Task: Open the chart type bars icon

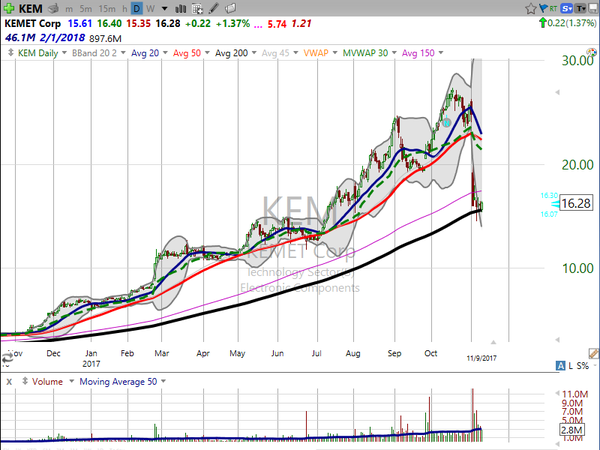Action: (181, 8)
